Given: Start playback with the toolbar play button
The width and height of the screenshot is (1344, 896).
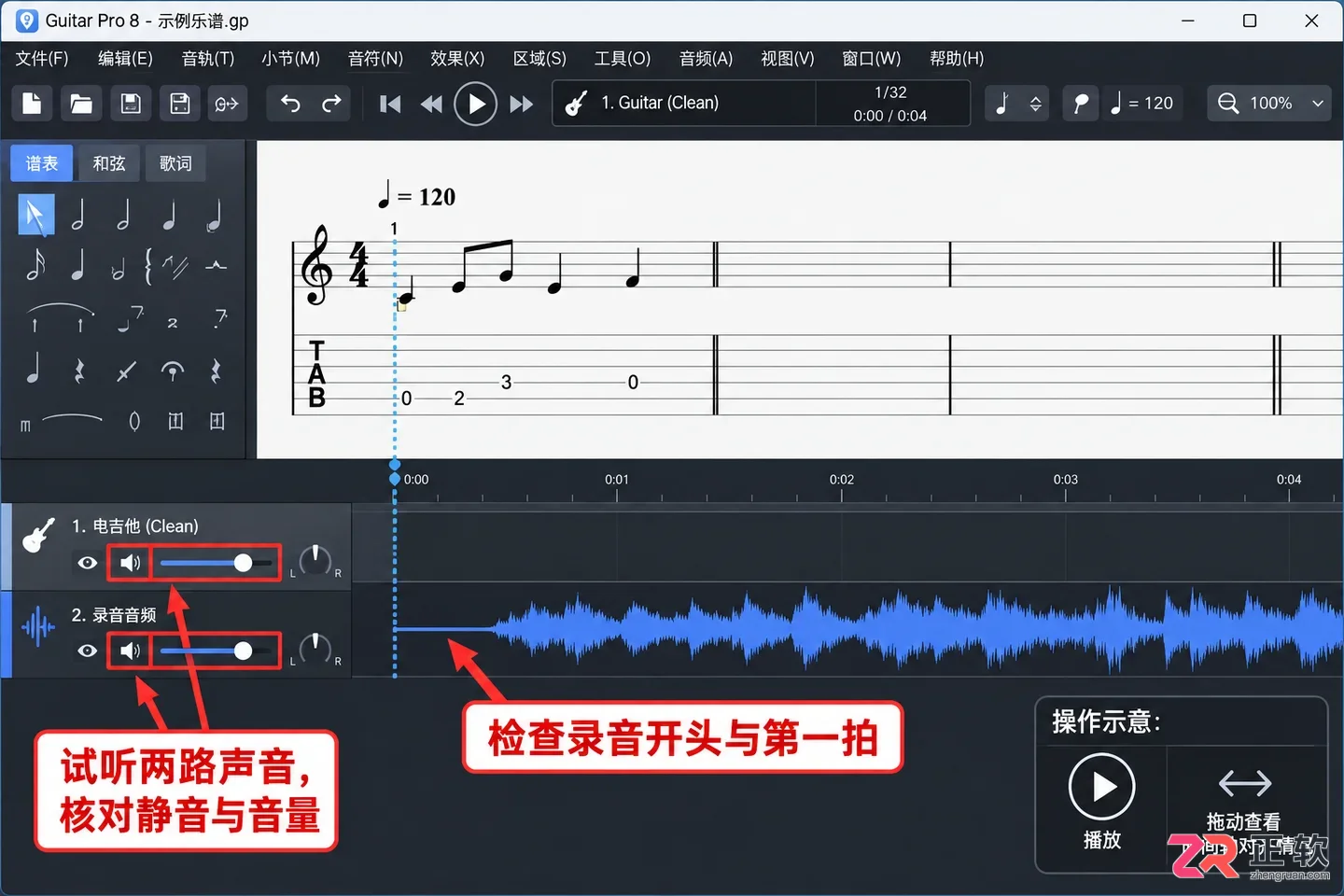Looking at the screenshot, I should (475, 104).
